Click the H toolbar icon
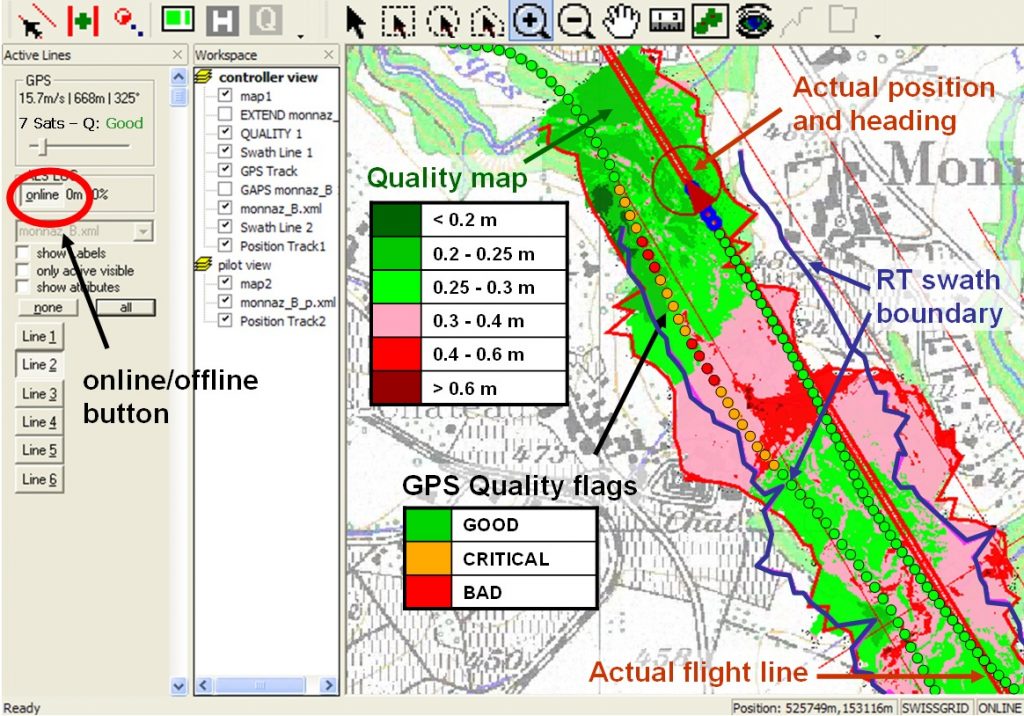This screenshot has height=716, width=1024. tap(222, 20)
